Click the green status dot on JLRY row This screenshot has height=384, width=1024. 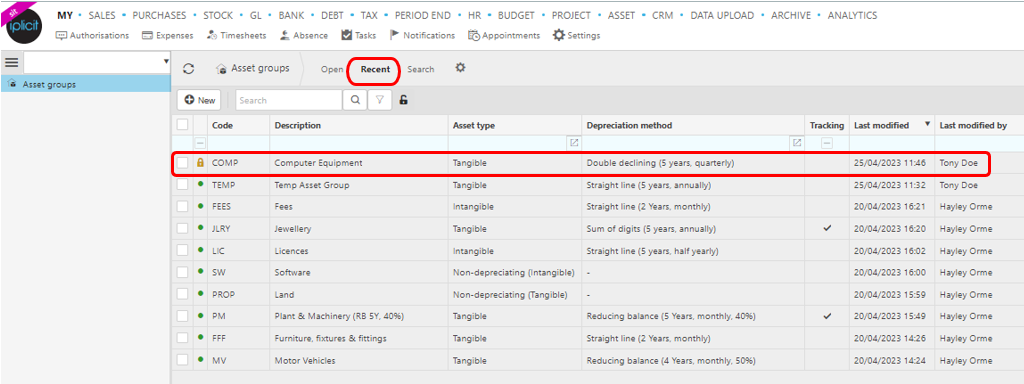coord(200,228)
